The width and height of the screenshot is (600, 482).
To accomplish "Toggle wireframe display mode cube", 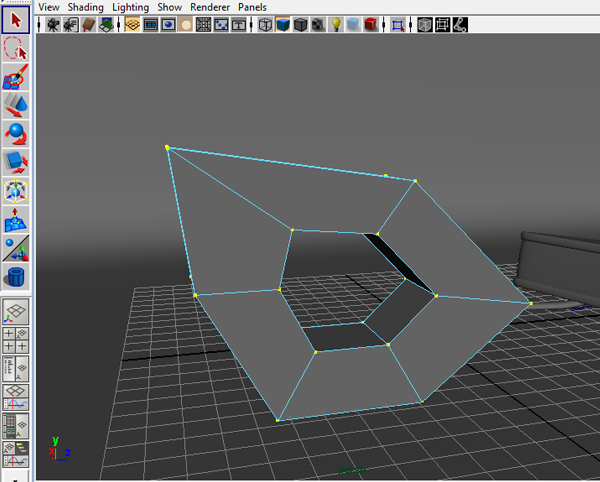I will (x=265, y=25).
